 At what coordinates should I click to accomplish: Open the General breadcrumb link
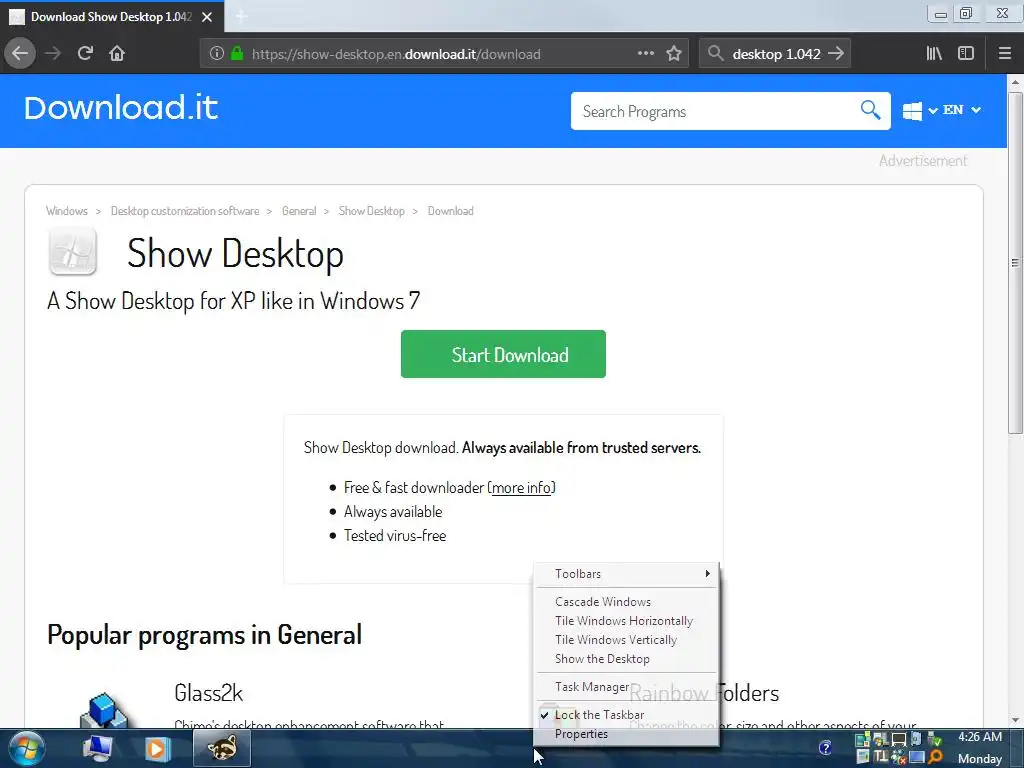[299, 211]
